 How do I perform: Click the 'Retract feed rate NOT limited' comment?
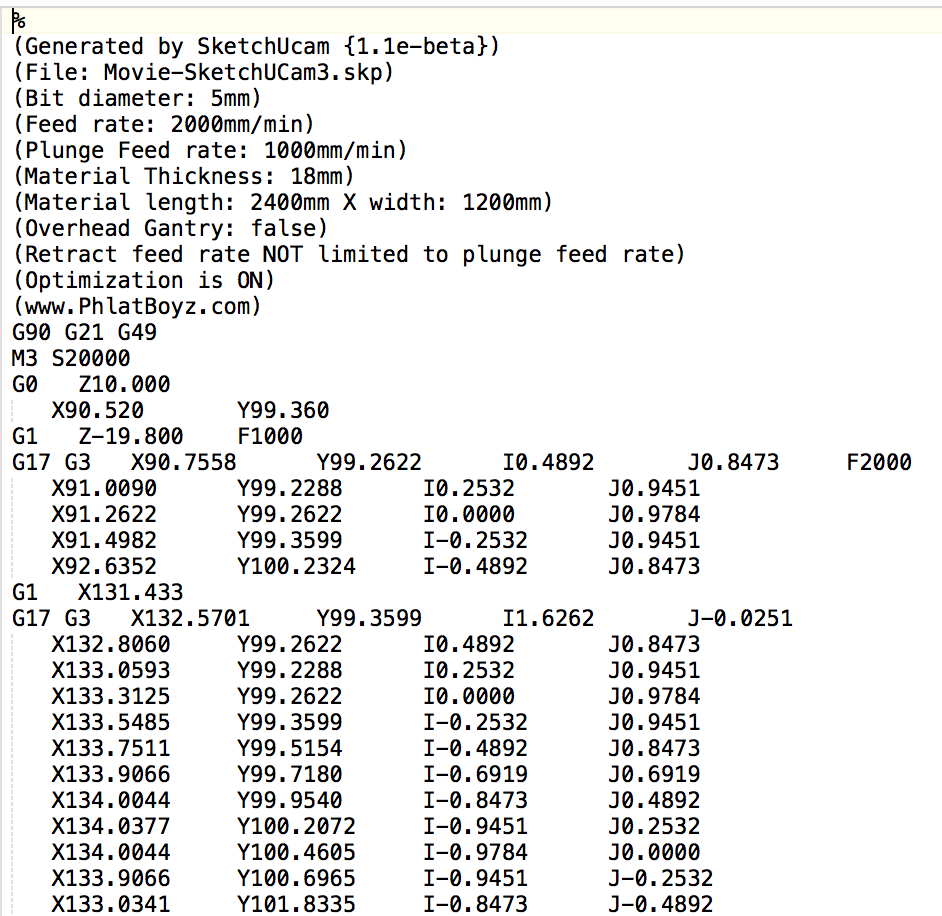(349, 254)
